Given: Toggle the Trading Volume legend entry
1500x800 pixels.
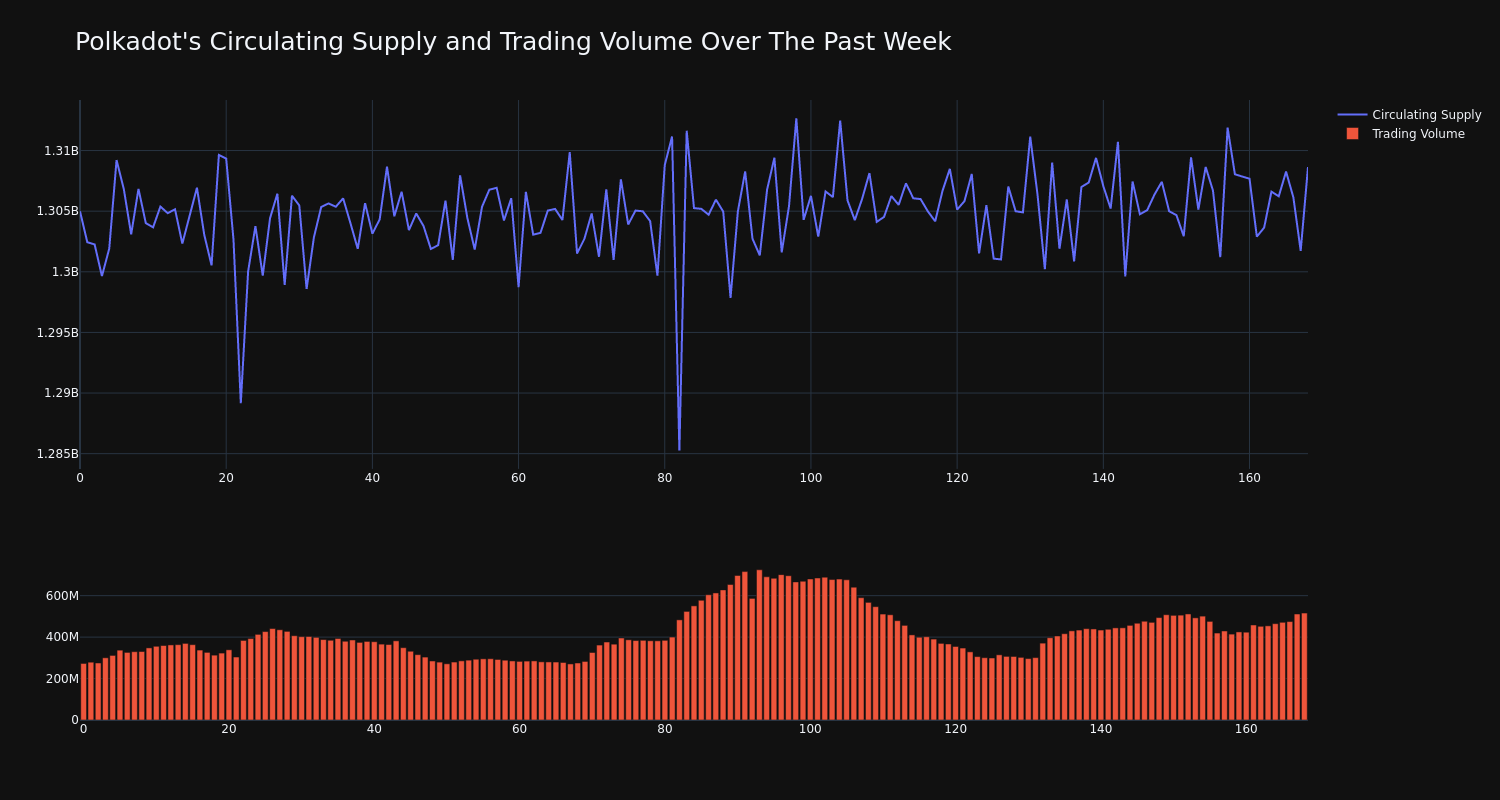Looking at the screenshot, I should click(1405, 134).
